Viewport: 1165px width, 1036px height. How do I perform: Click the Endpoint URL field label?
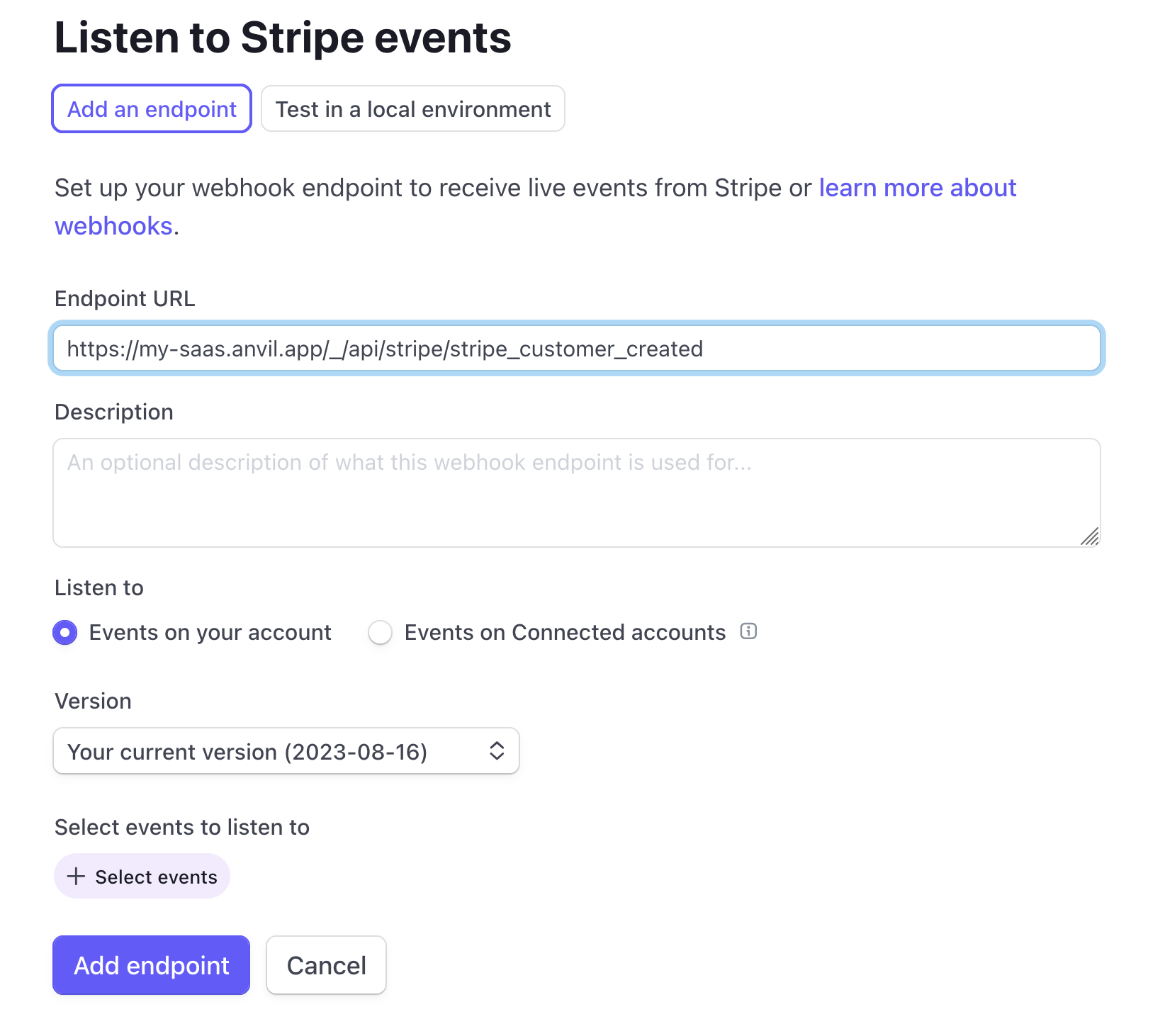(125, 299)
